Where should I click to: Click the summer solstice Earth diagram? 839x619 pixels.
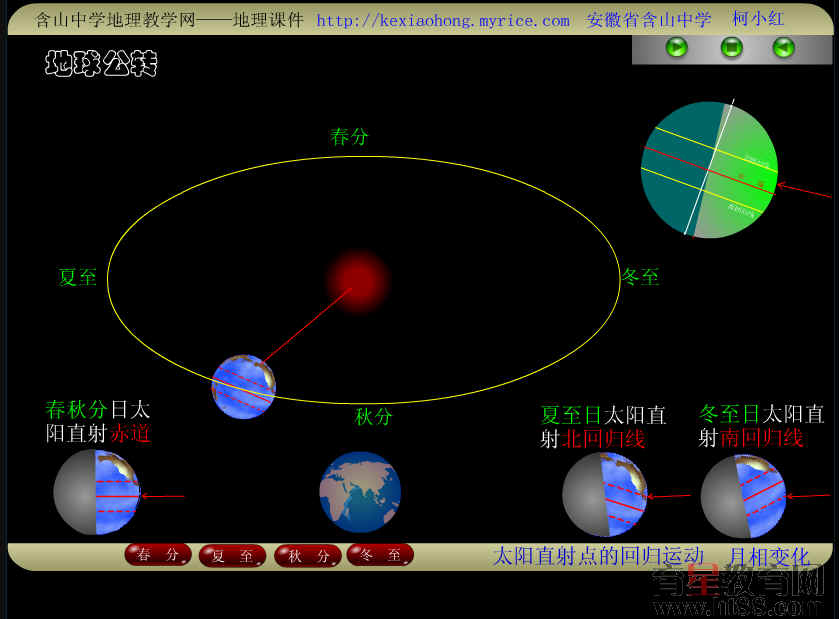click(605, 494)
